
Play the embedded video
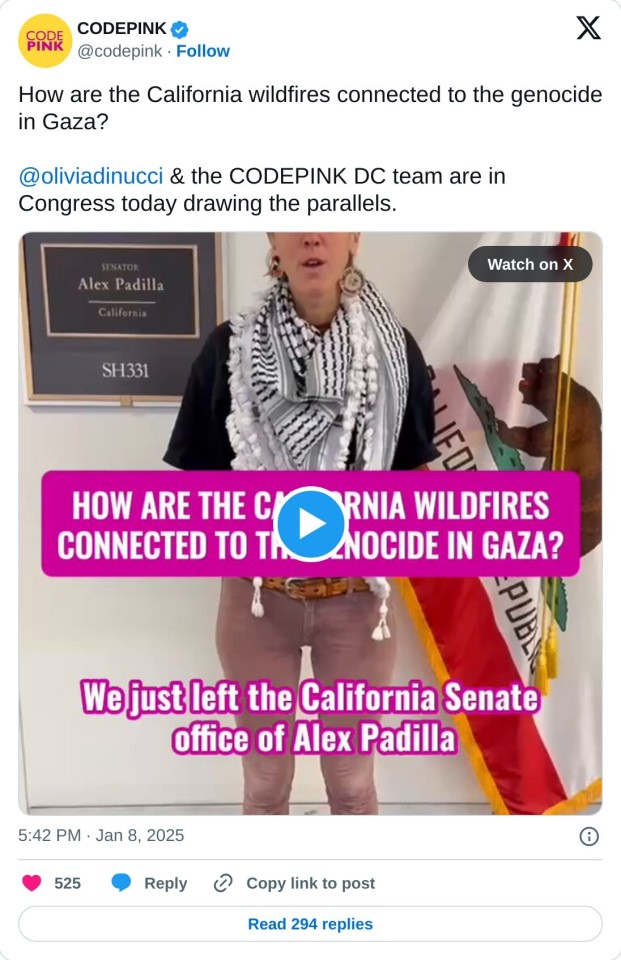click(310, 524)
